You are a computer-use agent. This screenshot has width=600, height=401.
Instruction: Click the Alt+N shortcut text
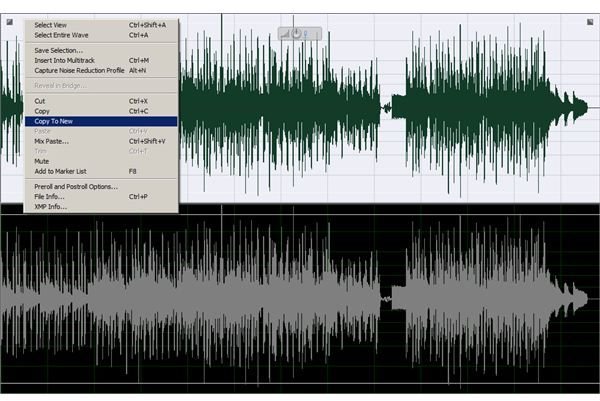click(x=137, y=70)
